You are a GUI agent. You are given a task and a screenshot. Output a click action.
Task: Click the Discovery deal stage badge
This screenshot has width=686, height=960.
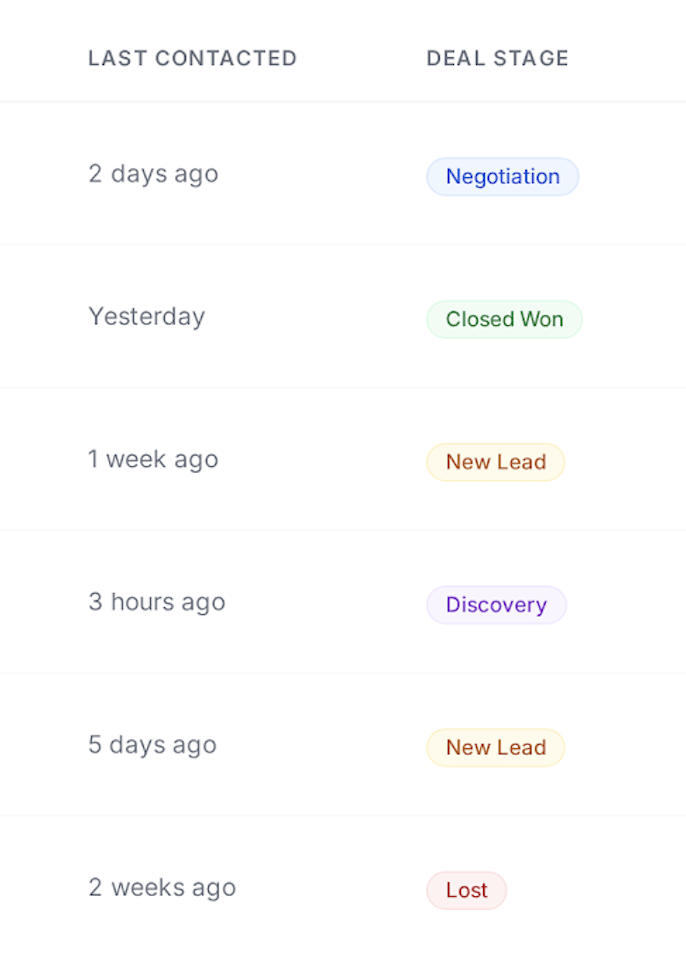(496, 605)
